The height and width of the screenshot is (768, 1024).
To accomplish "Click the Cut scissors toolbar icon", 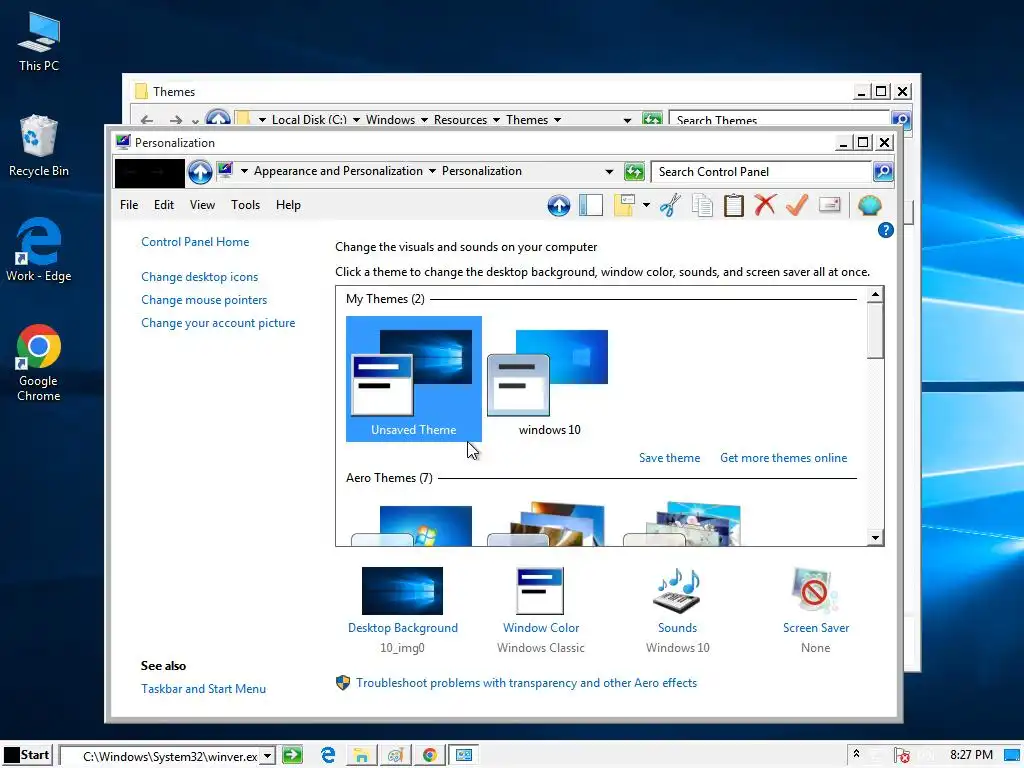I will [670, 206].
